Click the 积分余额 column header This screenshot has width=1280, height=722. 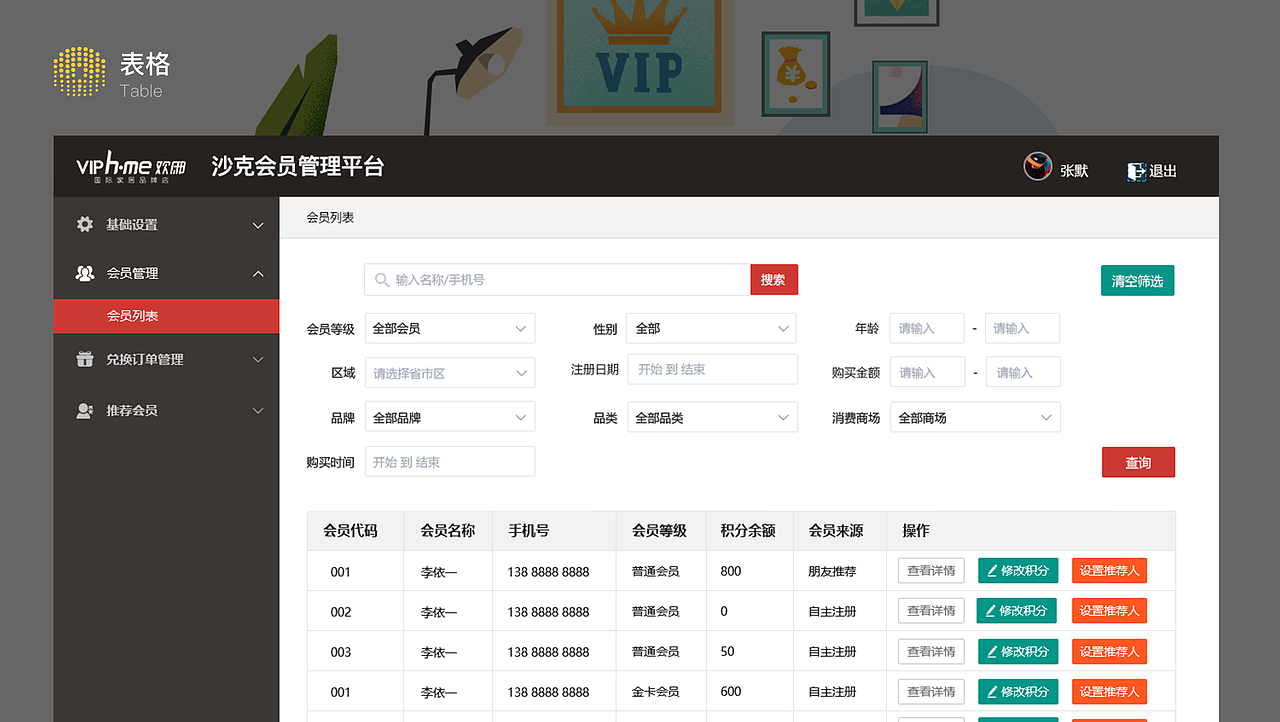coord(748,531)
